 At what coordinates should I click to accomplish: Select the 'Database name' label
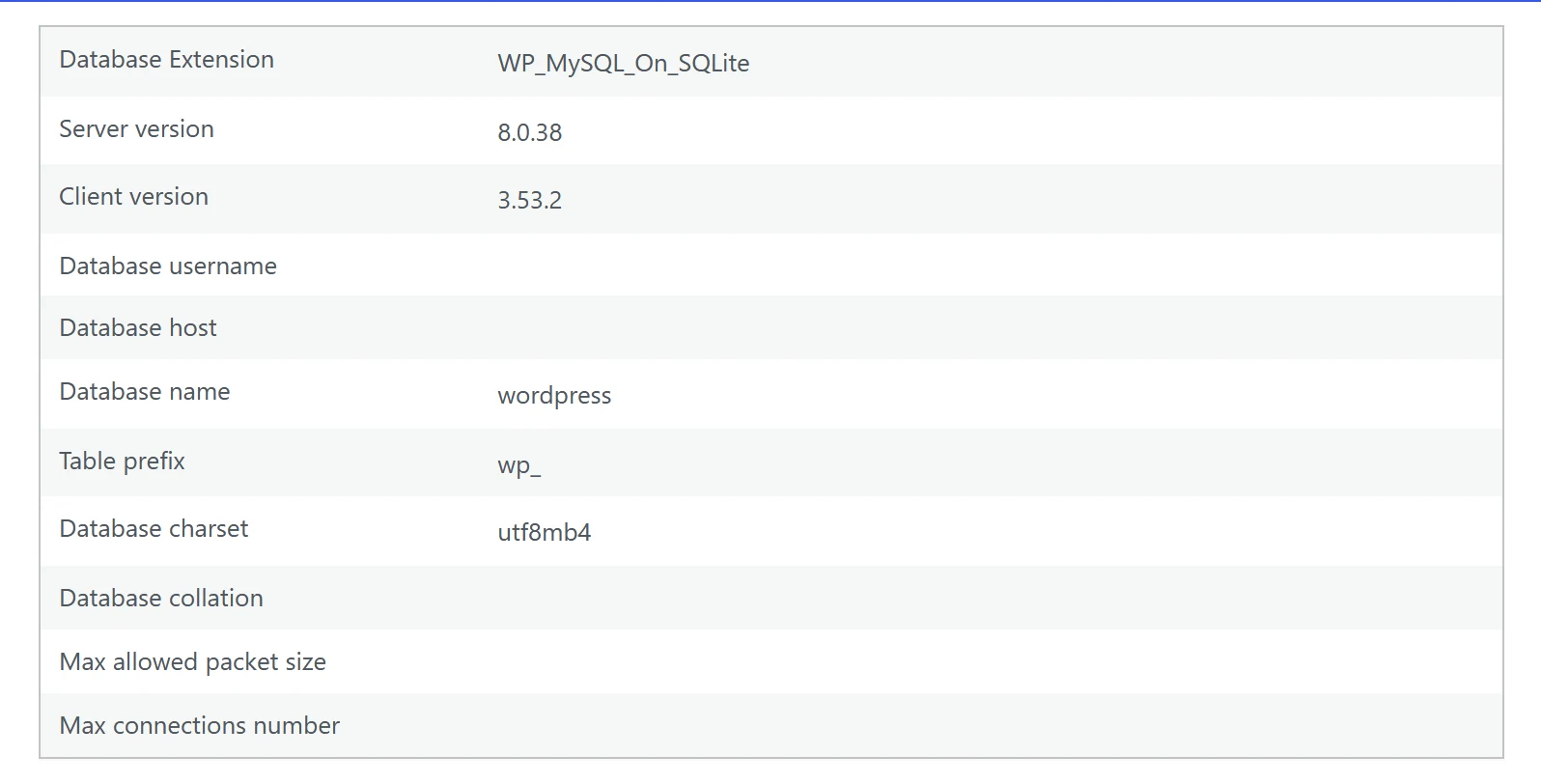click(x=145, y=392)
